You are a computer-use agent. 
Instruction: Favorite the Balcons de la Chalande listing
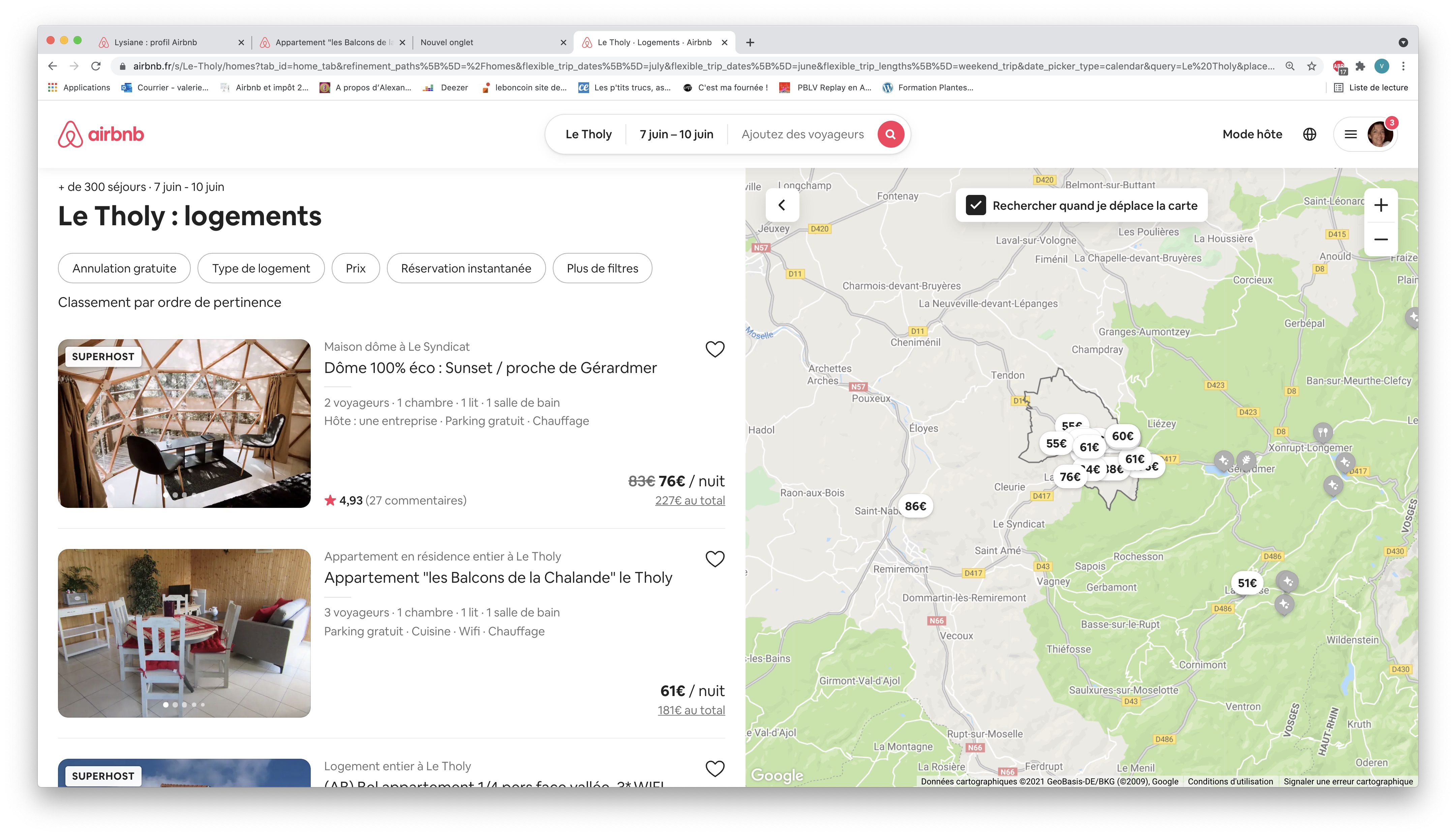(715, 559)
